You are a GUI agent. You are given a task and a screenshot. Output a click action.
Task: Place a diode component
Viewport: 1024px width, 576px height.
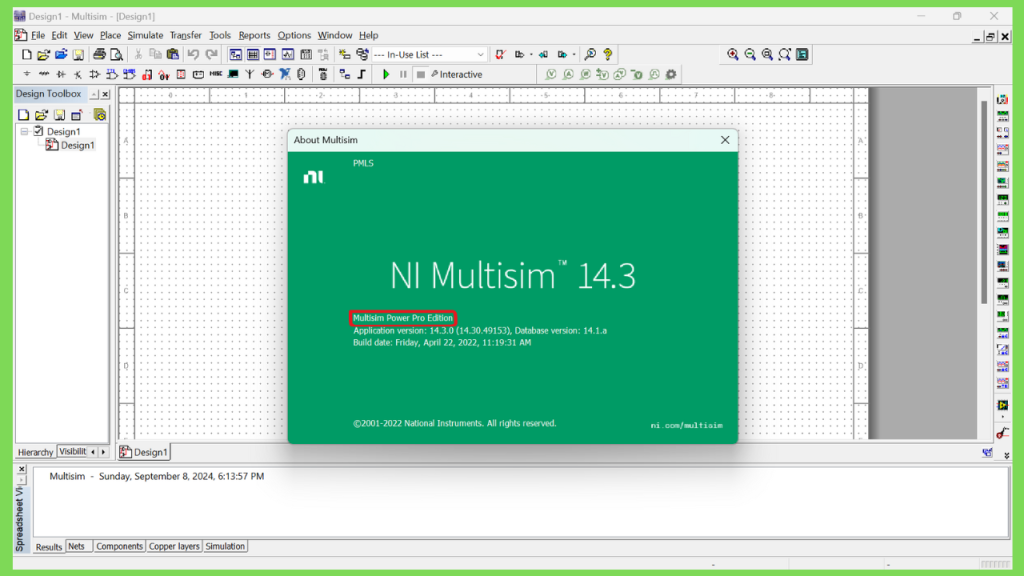coord(61,74)
